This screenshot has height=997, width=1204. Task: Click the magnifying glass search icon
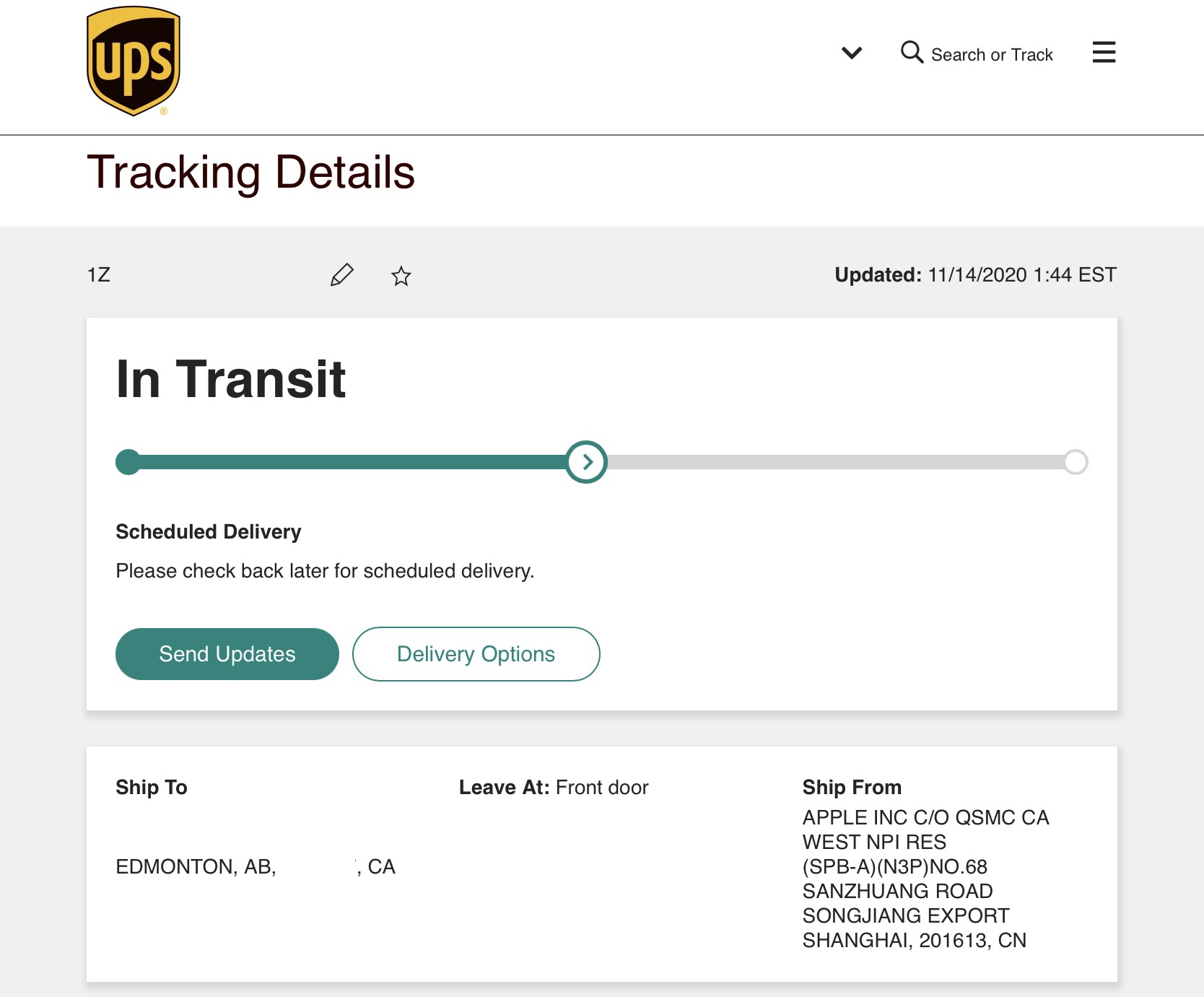click(x=912, y=52)
